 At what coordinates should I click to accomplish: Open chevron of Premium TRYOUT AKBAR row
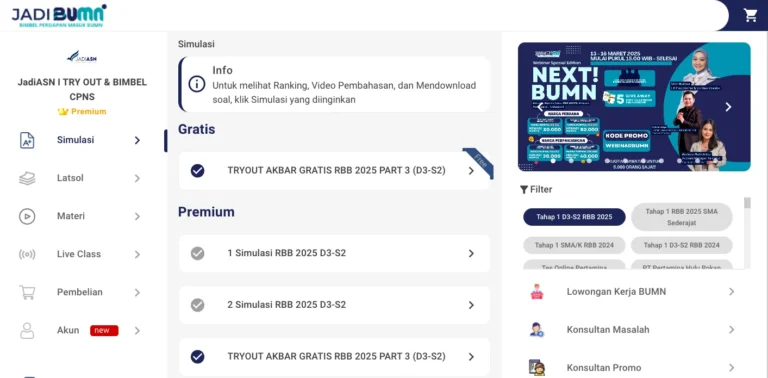pos(471,357)
